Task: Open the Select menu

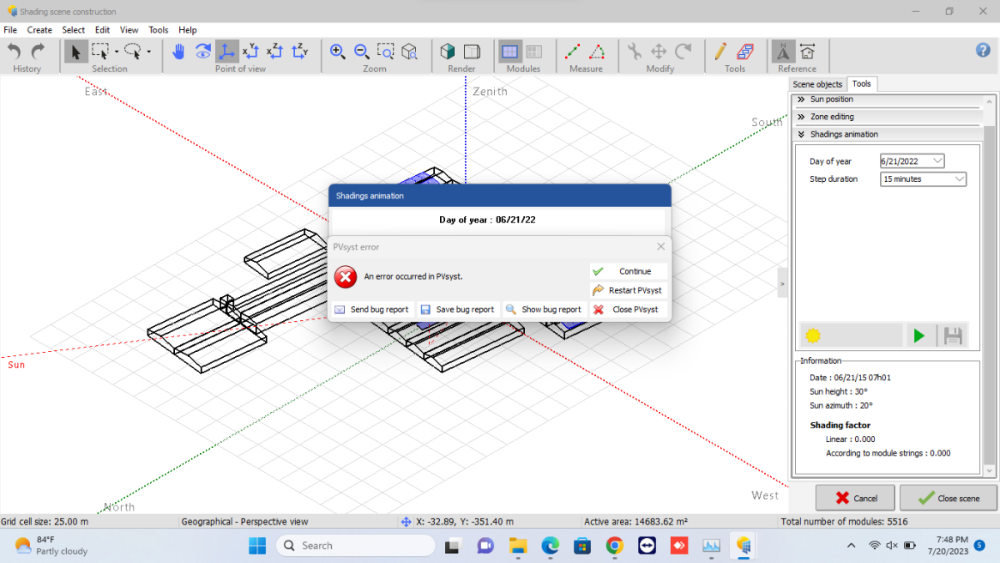Action: click(x=73, y=30)
